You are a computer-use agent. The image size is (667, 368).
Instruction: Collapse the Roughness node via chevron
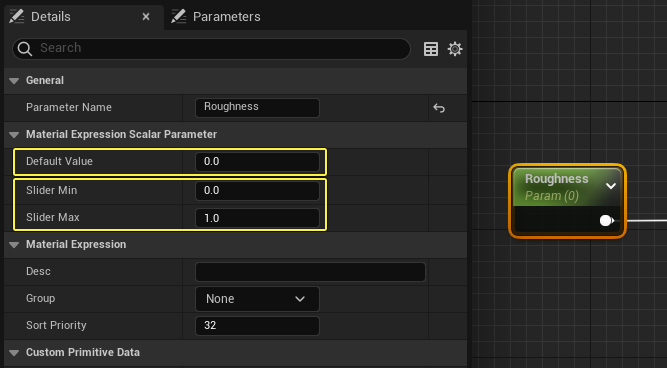(611, 185)
